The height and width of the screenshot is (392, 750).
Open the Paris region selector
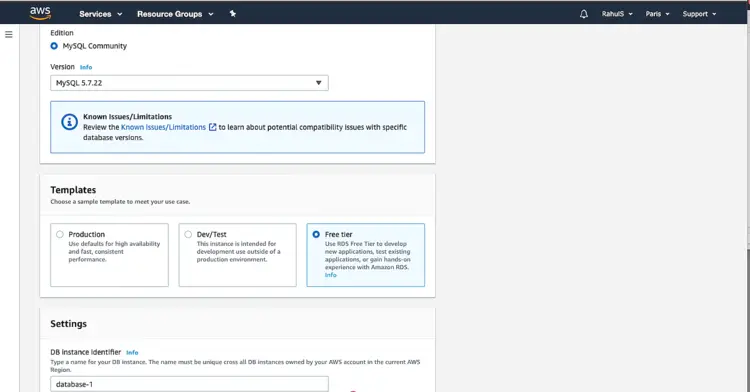coord(657,14)
